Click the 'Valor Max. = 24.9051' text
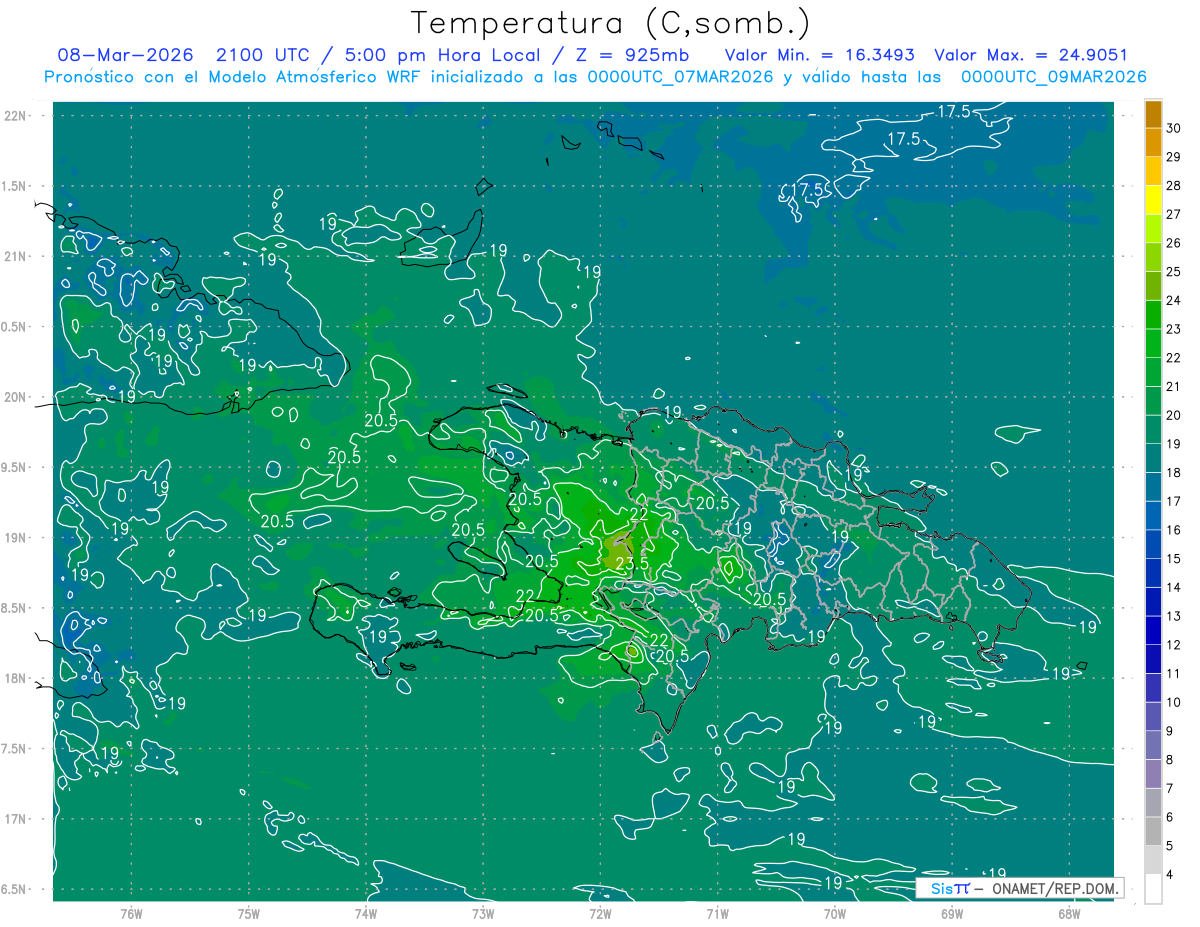 1031,55
